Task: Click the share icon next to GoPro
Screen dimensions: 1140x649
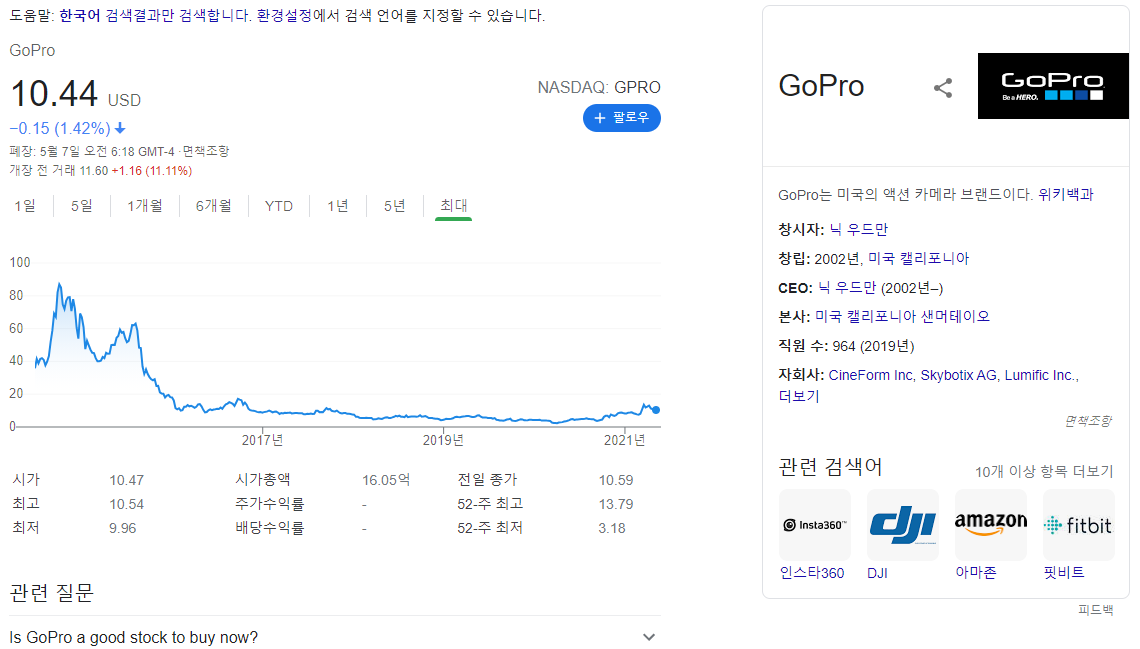Action: [942, 88]
